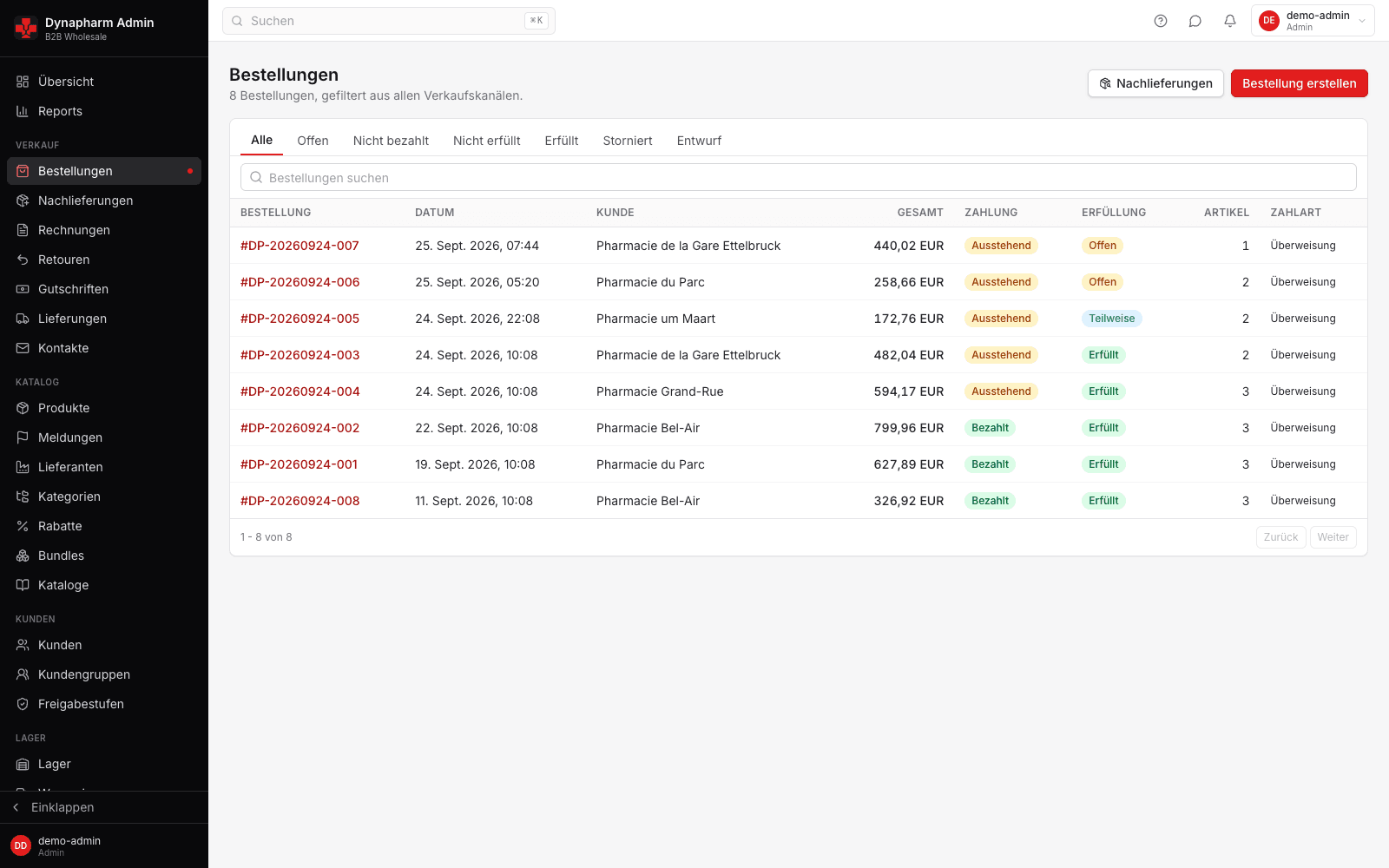The height and width of the screenshot is (868, 1389).
Task: Click the Reports chart icon
Action: point(23,111)
